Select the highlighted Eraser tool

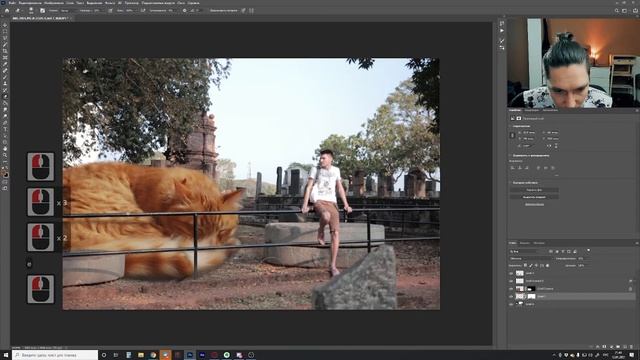5,97
